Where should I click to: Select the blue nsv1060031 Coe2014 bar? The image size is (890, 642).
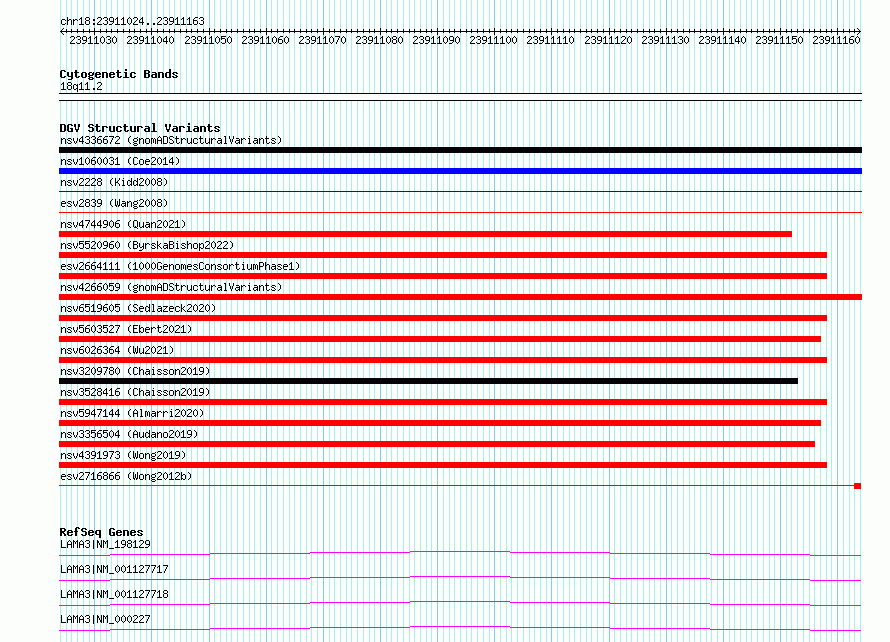460,171
